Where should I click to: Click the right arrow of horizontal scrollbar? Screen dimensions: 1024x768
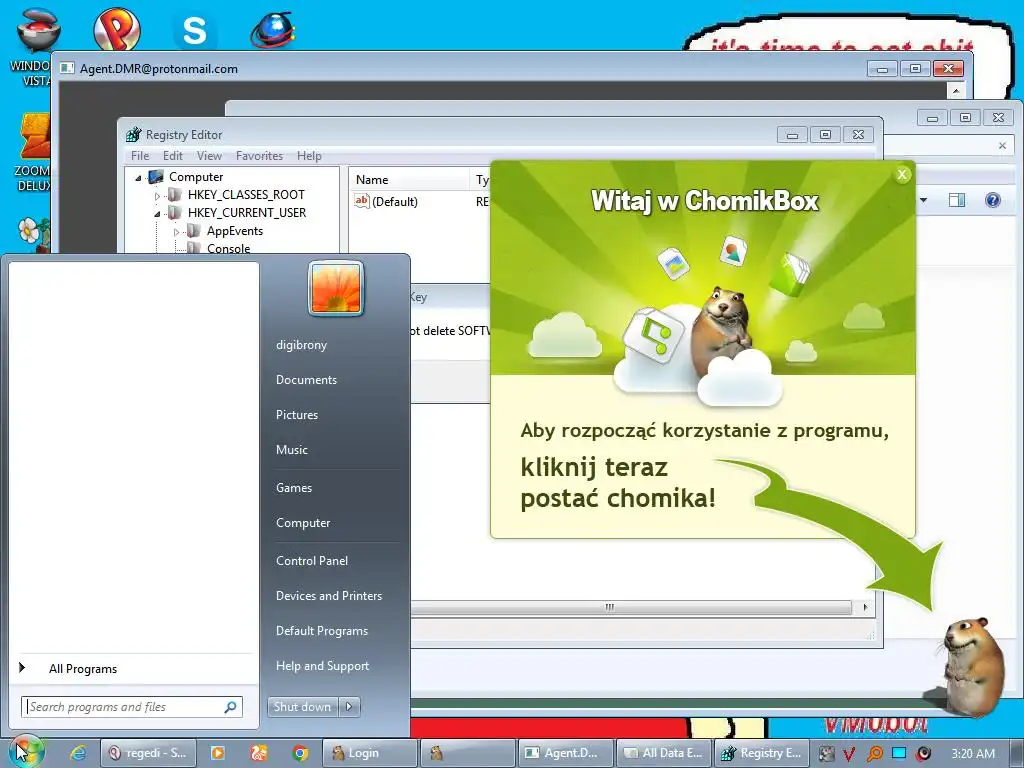(865, 607)
